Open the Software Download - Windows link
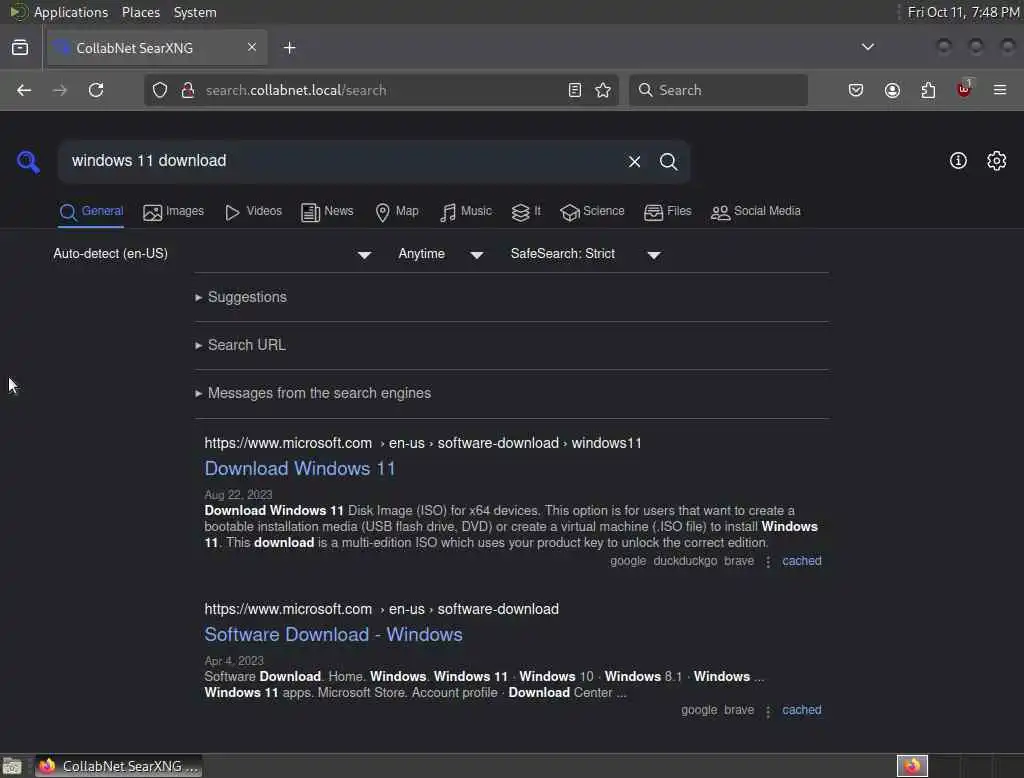Viewport: 1024px width, 778px height. coord(333,634)
